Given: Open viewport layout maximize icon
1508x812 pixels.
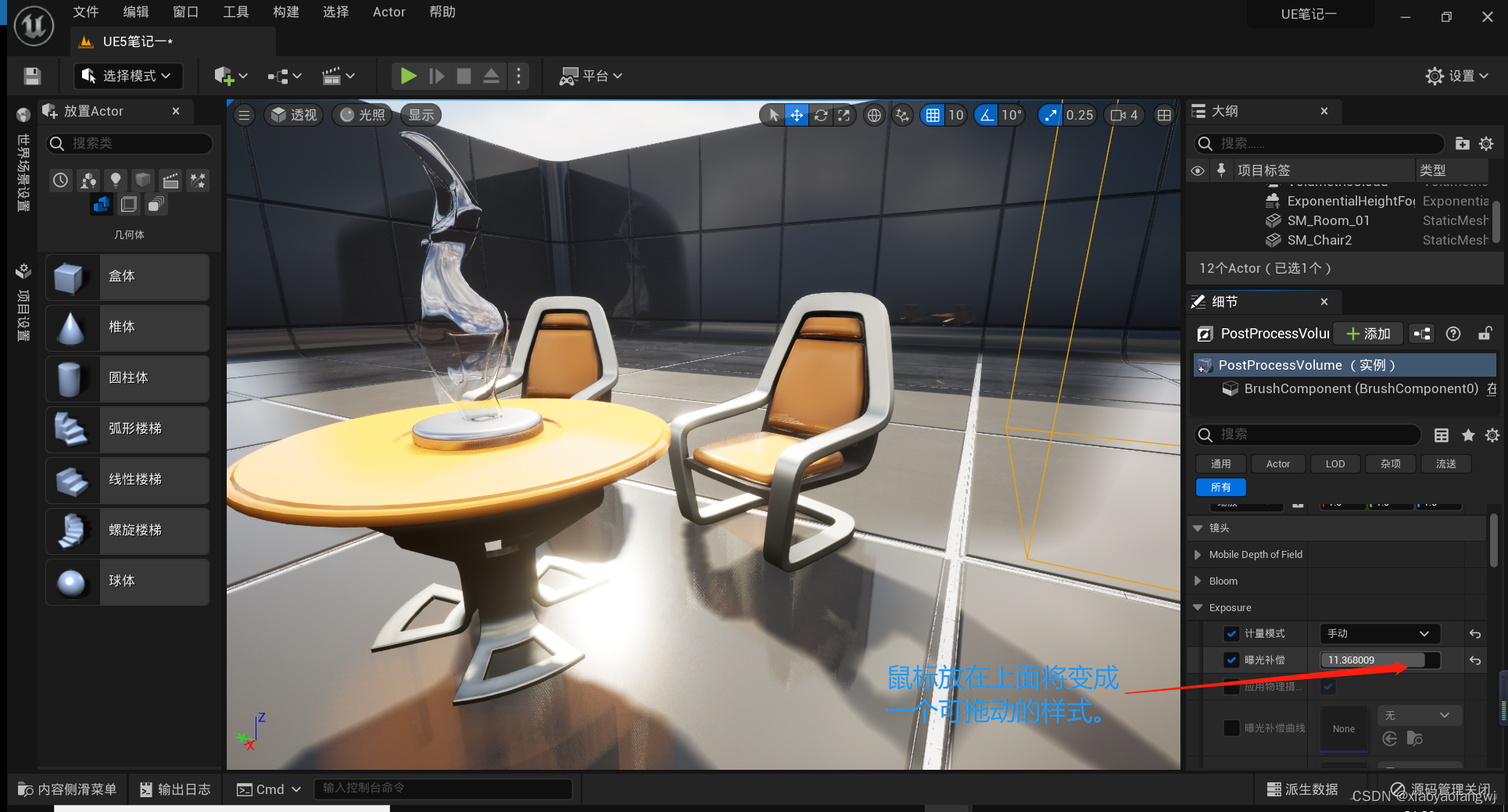Looking at the screenshot, I should click(1164, 116).
